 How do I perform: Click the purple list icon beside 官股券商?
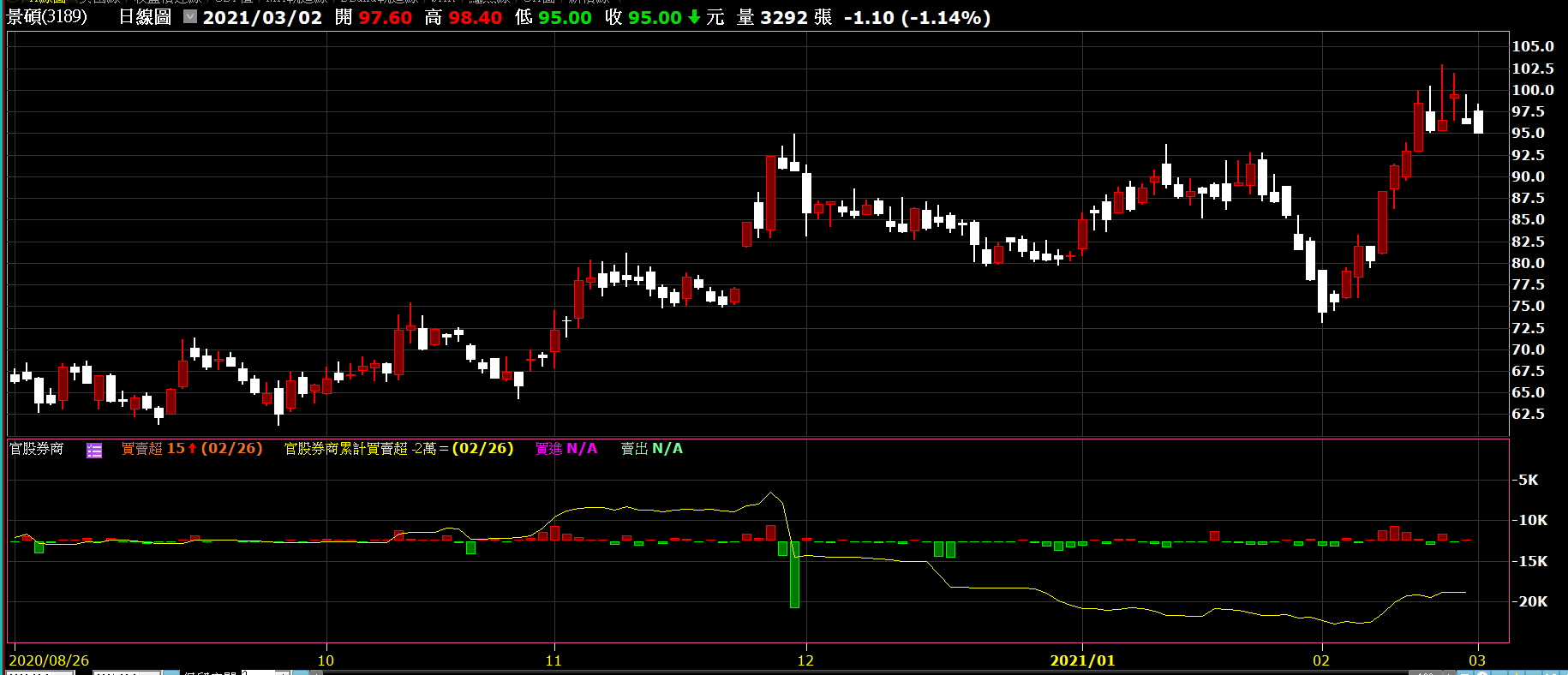(x=94, y=451)
